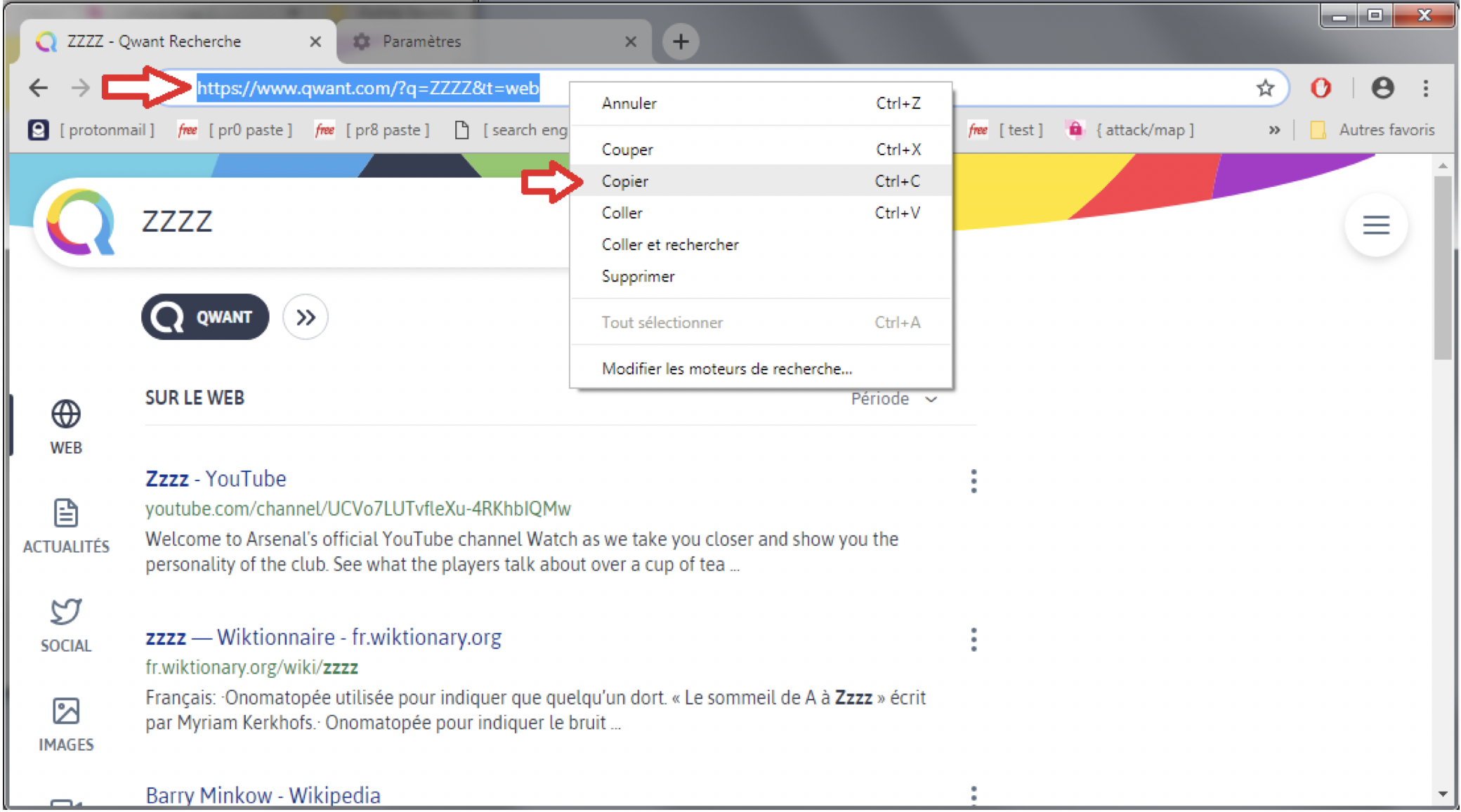
Task: Expand hidden bookmarks with the double chevron
Action: (1274, 130)
